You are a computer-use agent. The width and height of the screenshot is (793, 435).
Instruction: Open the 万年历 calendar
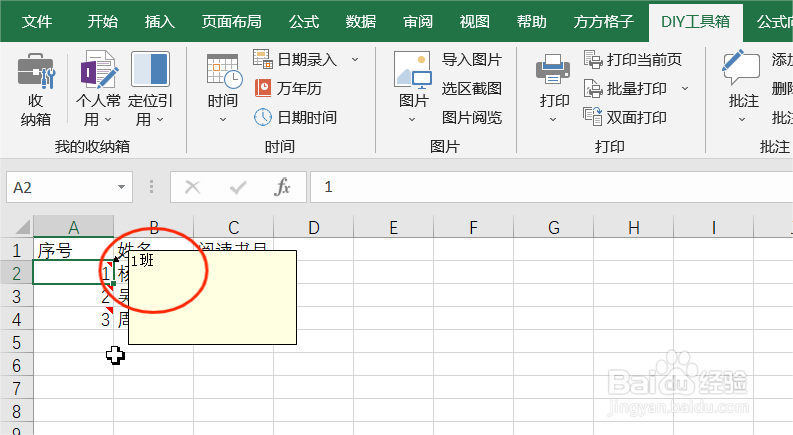[288, 89]
